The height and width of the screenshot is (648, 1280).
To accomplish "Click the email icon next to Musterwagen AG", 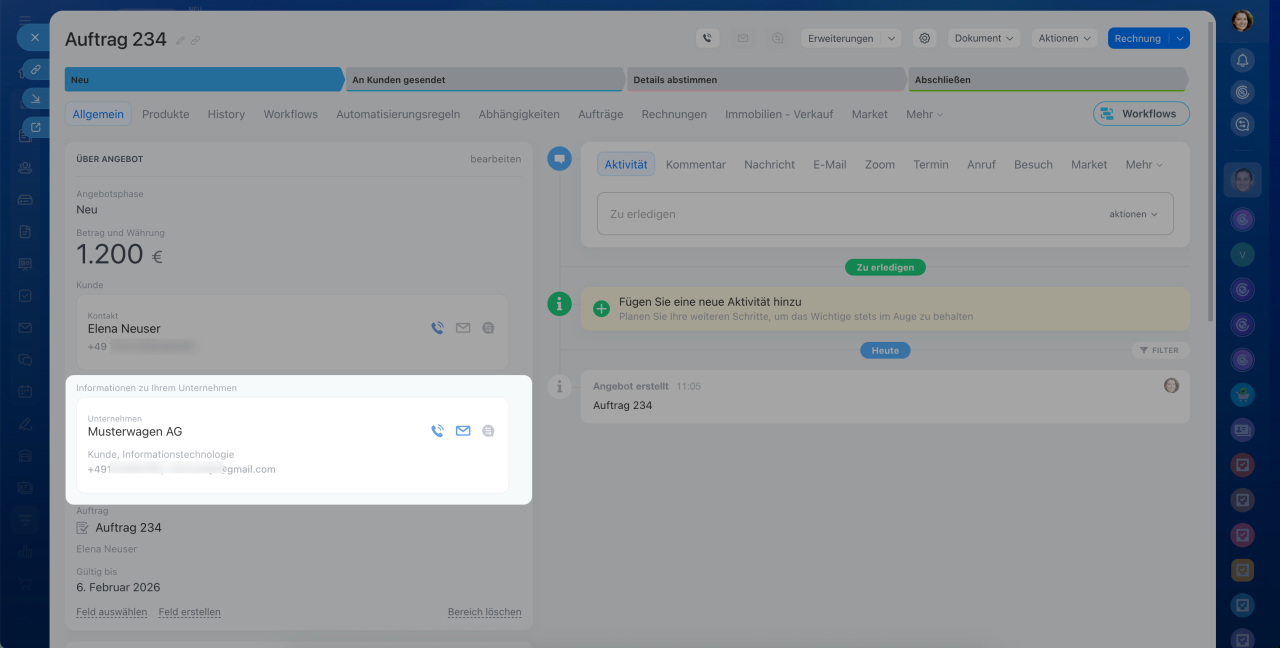I will pos(463,431).
